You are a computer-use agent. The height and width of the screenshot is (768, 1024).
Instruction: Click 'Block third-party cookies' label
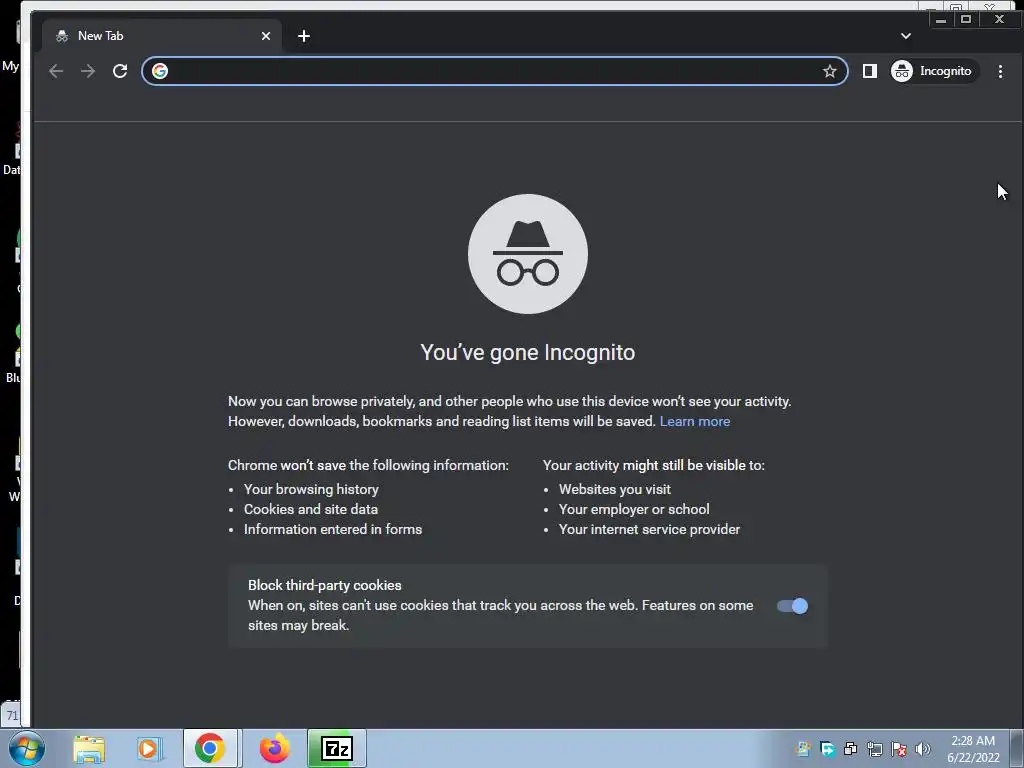pyautogui.click(x=325, y=585)
